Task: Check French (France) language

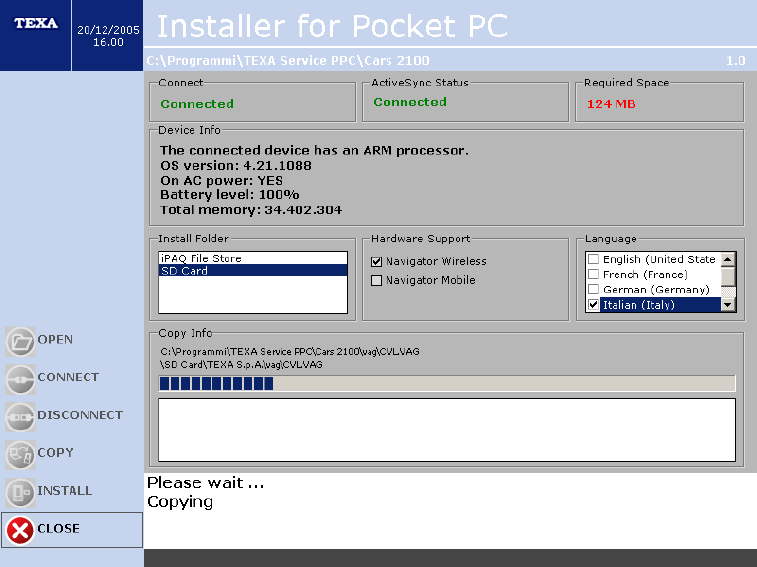Action: tap(593, 274)
